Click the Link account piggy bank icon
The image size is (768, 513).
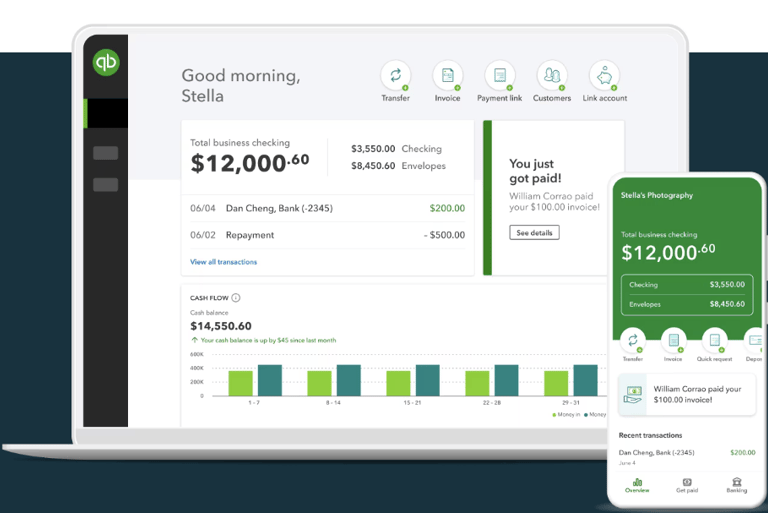[604, 75]
